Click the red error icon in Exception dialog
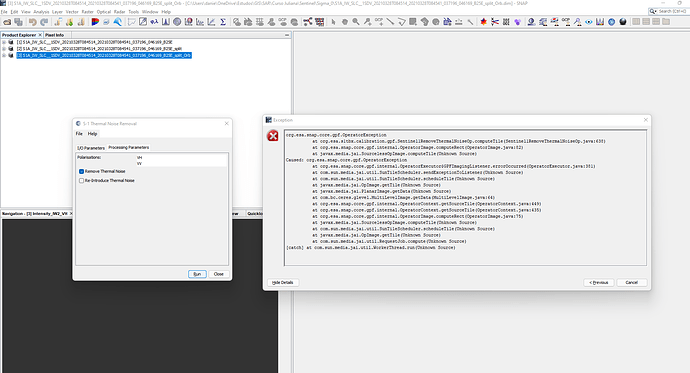 pyautogui.click(x=273, y=135)
